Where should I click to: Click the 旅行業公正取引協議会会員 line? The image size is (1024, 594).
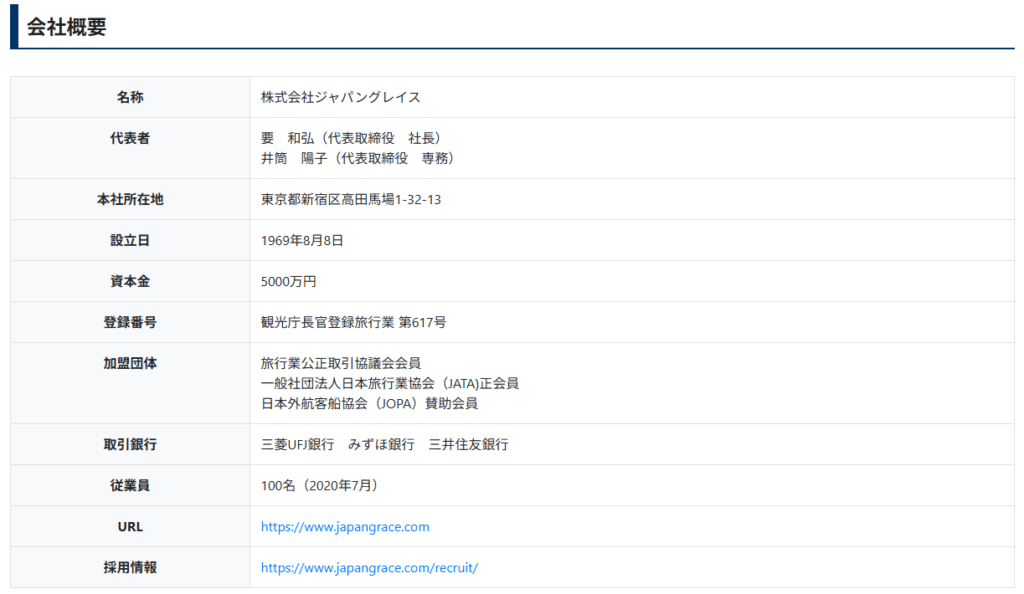[340, 363]
